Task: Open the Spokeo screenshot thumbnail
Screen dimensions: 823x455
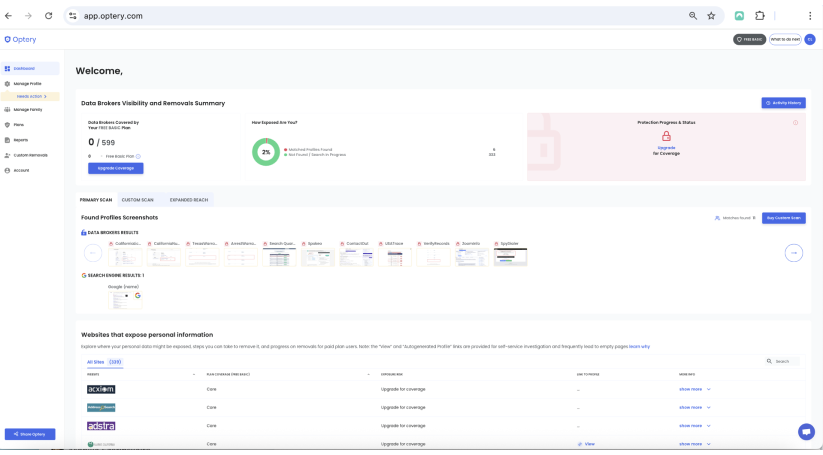Action: [x=318, y=257]
